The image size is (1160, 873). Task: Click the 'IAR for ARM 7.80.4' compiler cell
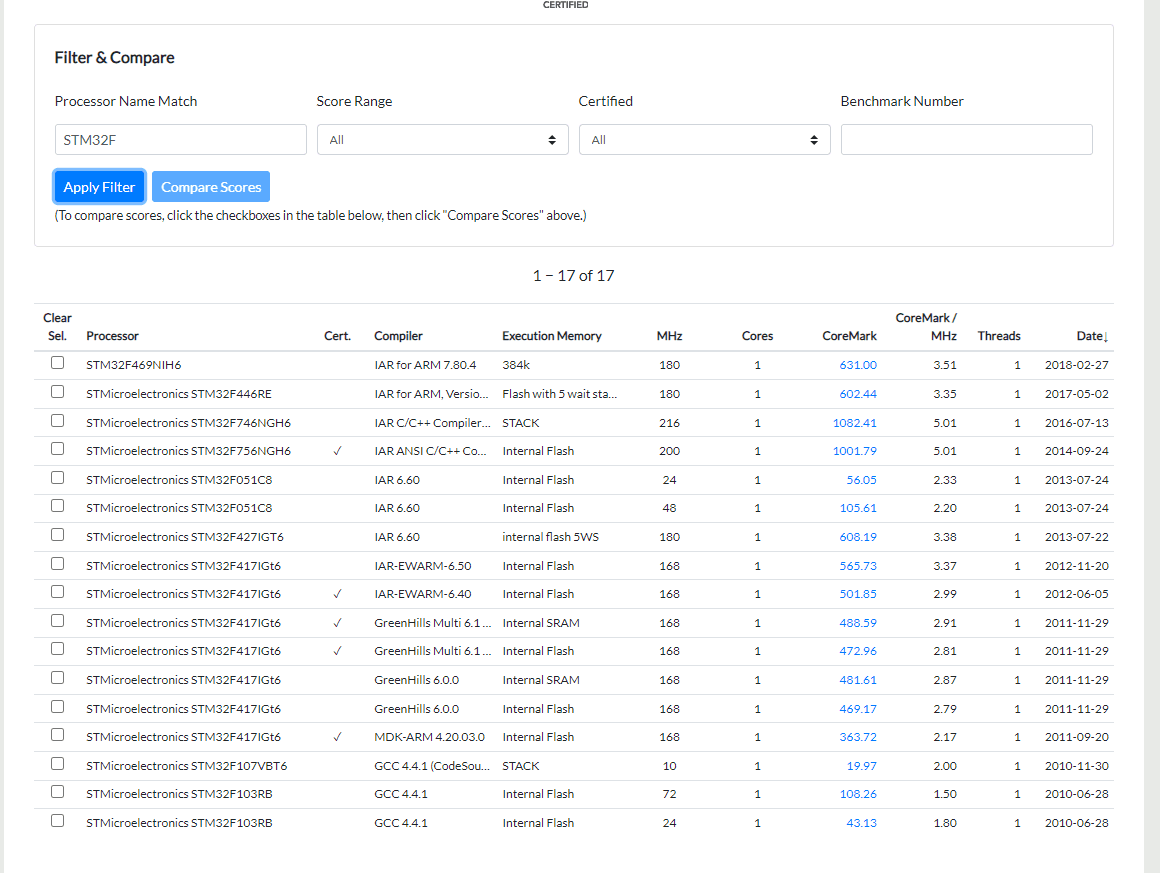(x=425, y=365)
